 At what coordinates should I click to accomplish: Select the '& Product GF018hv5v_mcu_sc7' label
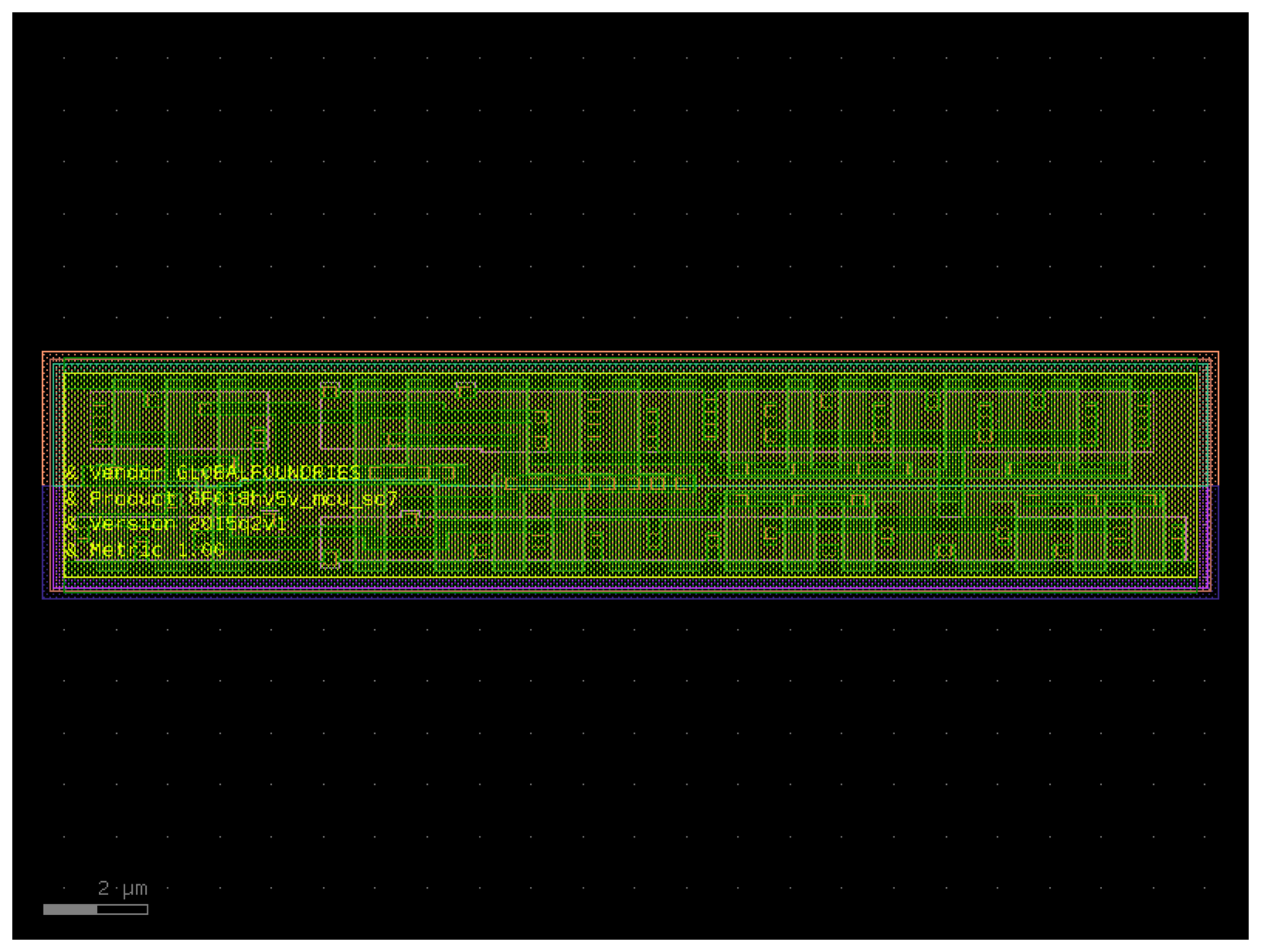tap(231, 499)
